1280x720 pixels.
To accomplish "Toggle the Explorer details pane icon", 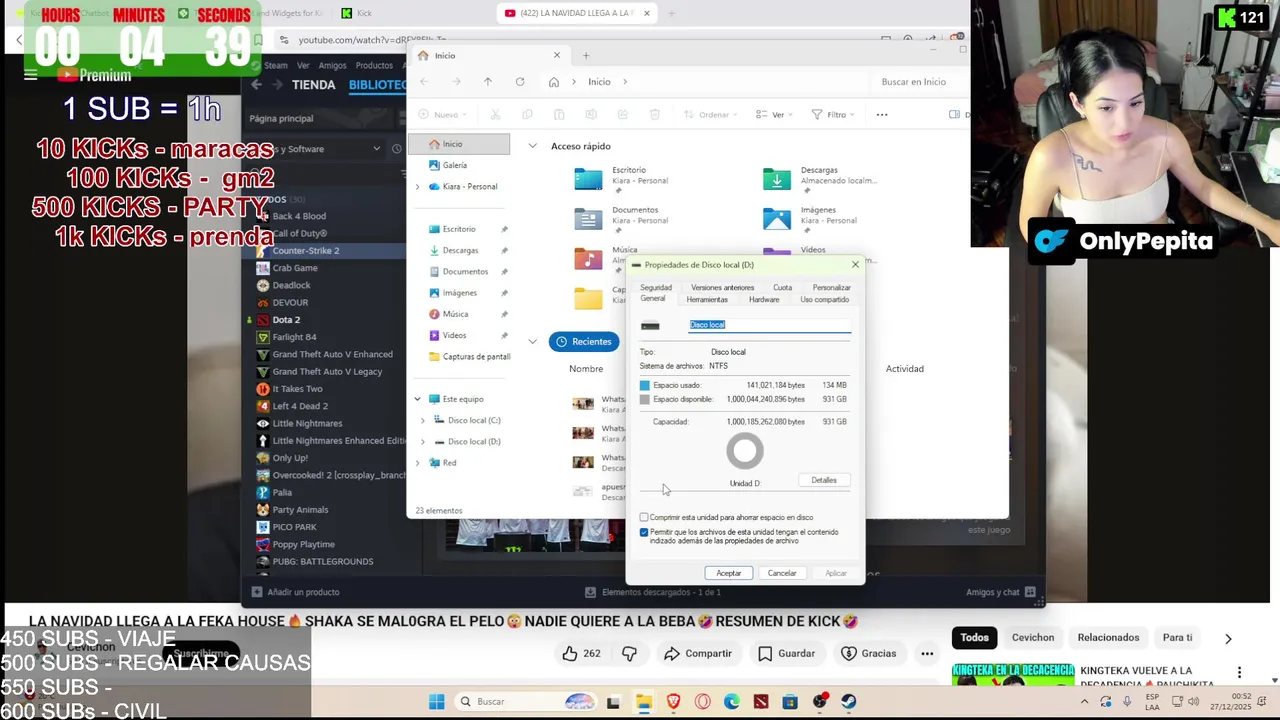I will pyautogui.click(x=954, y=115).
